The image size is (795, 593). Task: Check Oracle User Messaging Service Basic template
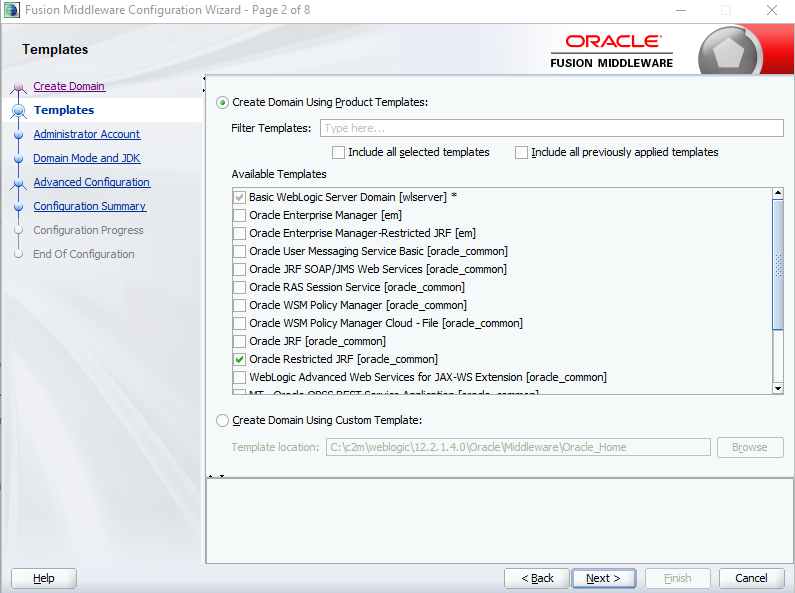[239, 251]
